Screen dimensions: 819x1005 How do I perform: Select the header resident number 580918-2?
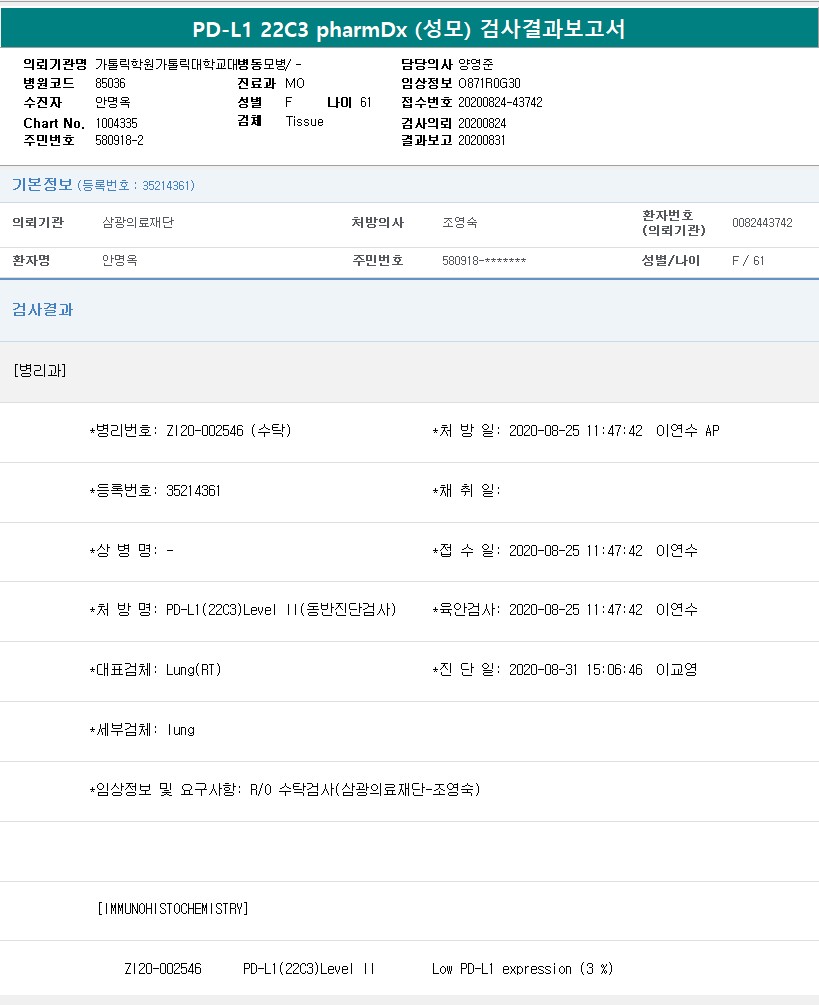tap(119, 140)
